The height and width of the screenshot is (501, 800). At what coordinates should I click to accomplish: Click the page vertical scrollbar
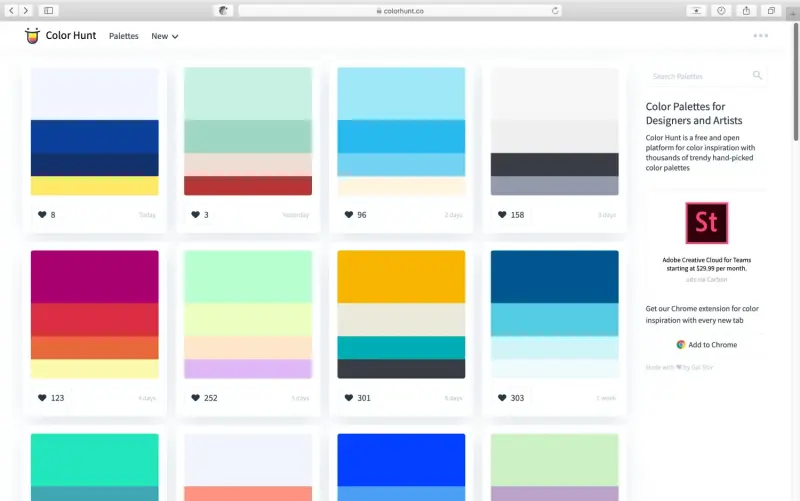pos(795,82)
